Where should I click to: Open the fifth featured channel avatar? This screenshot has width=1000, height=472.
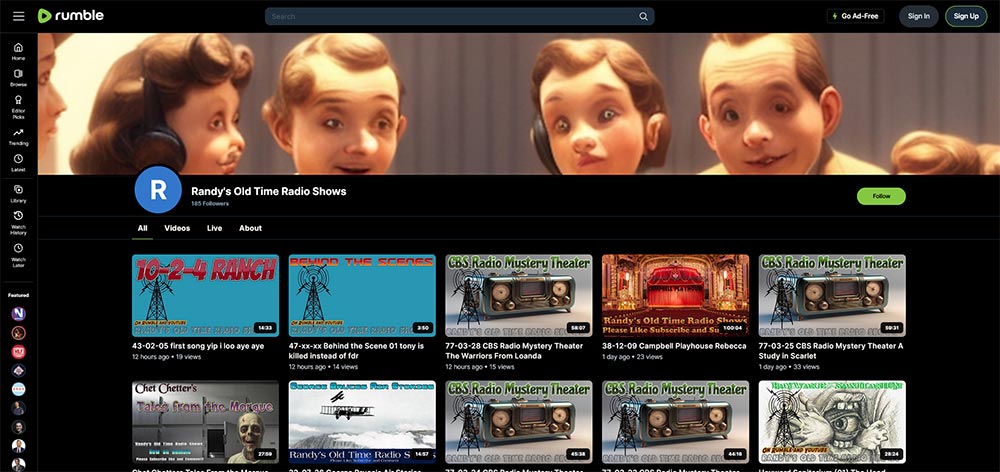pyautogui.click(x=18, y=389)
